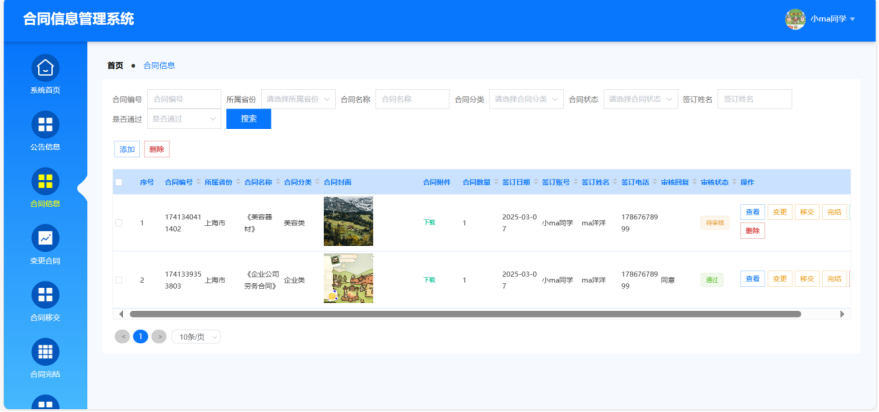Click contract number 1741340411402

click(x=181, y=223)
